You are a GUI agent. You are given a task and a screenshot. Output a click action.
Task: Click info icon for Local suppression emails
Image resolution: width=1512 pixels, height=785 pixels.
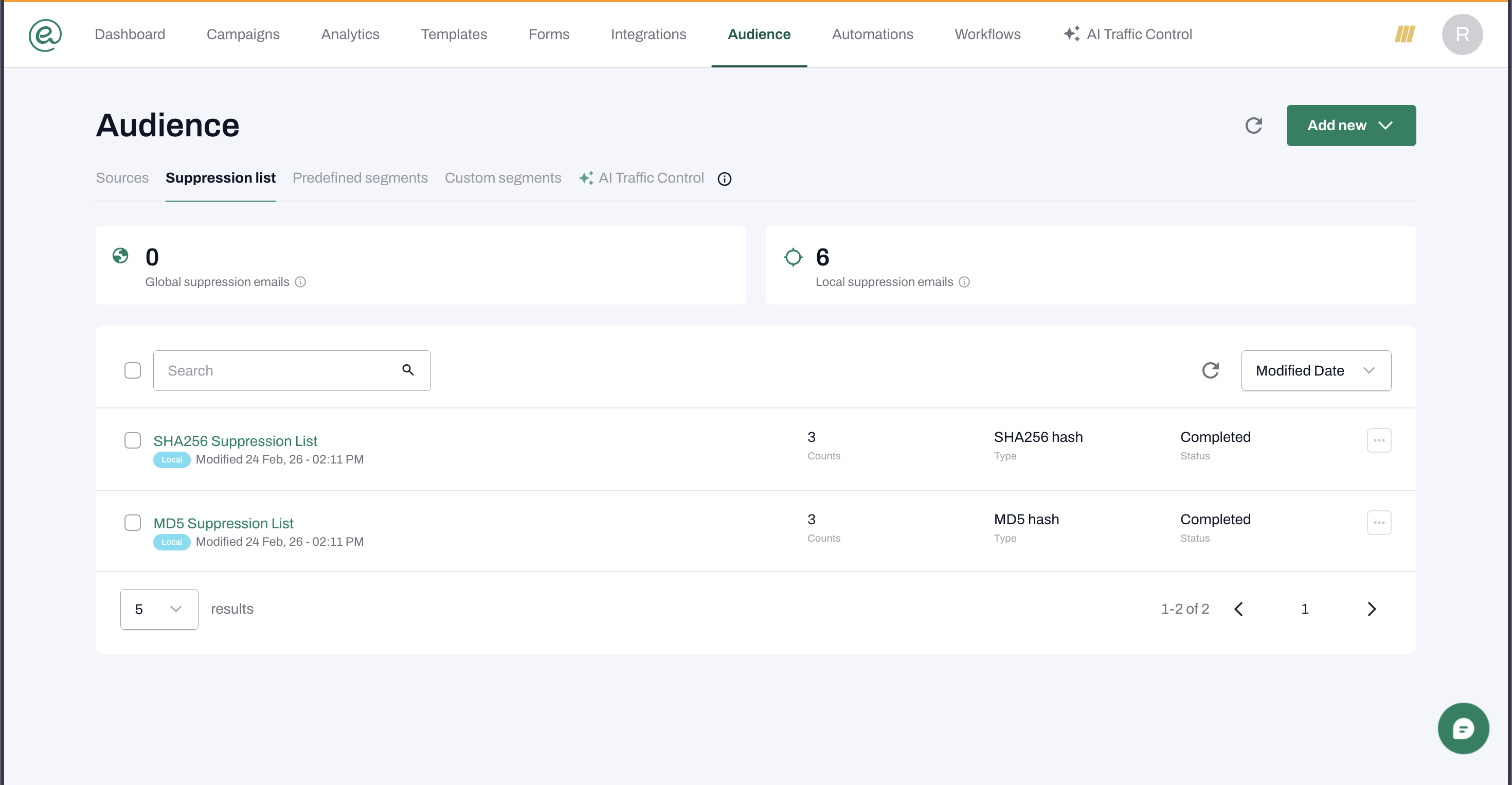964,282
